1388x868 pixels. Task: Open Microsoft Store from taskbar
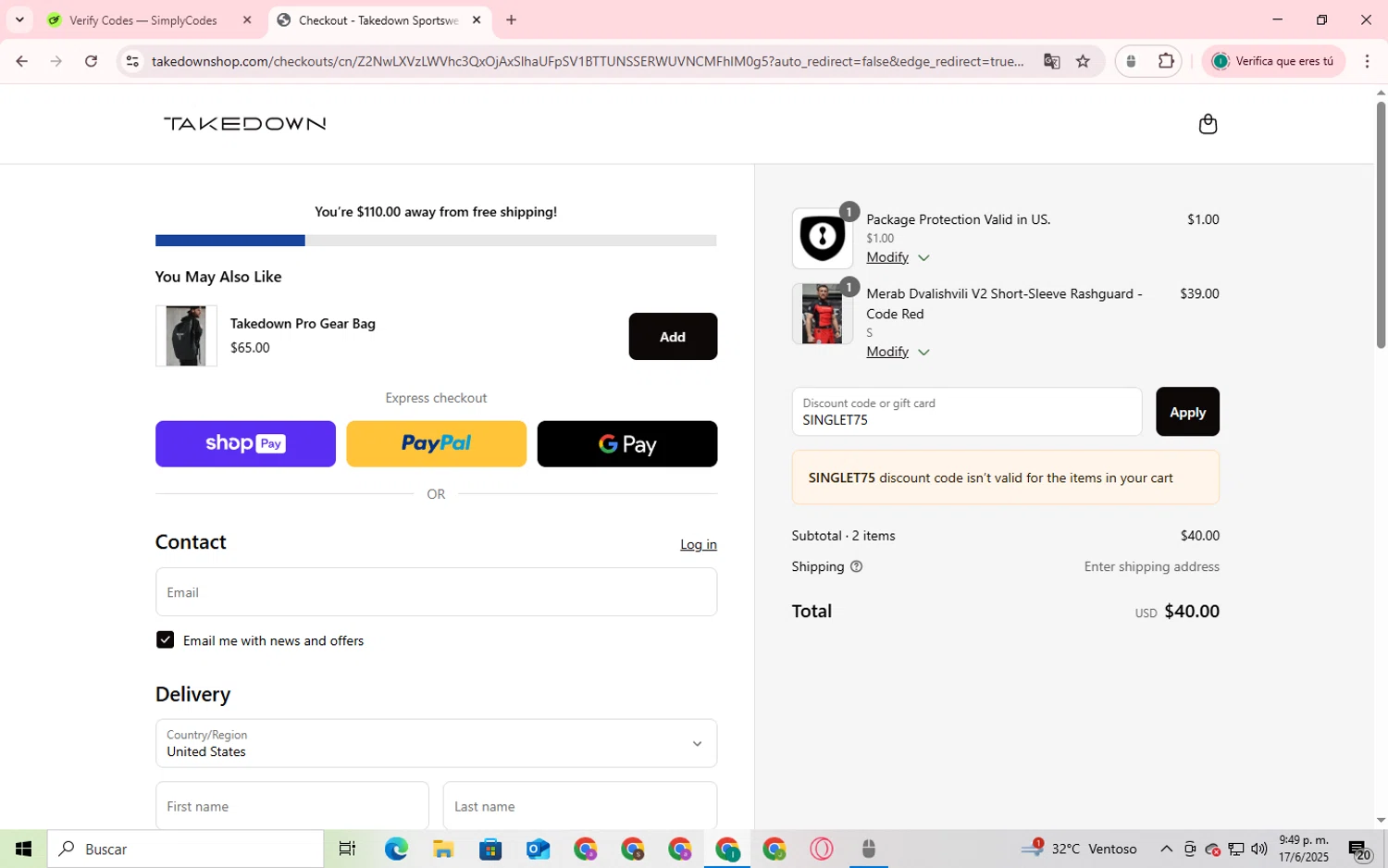click(490, 849)
